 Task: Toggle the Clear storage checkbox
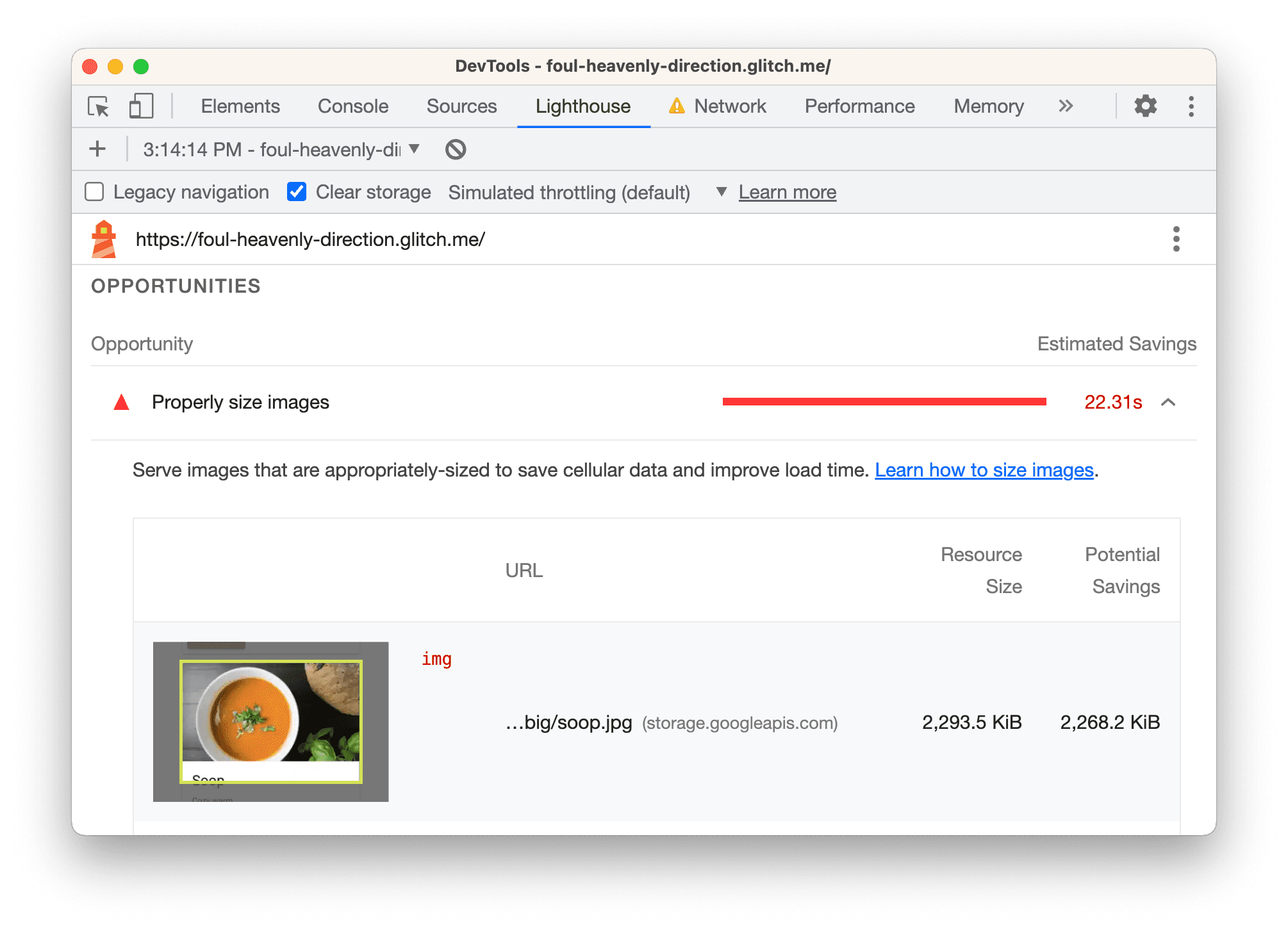pos(296,192)
